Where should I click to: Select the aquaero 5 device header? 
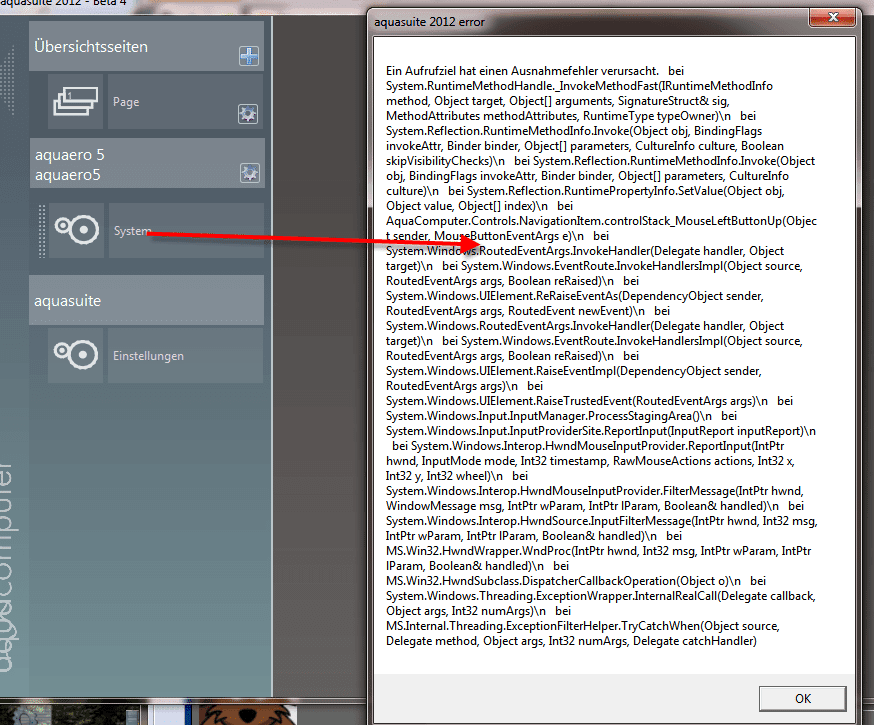147,164
